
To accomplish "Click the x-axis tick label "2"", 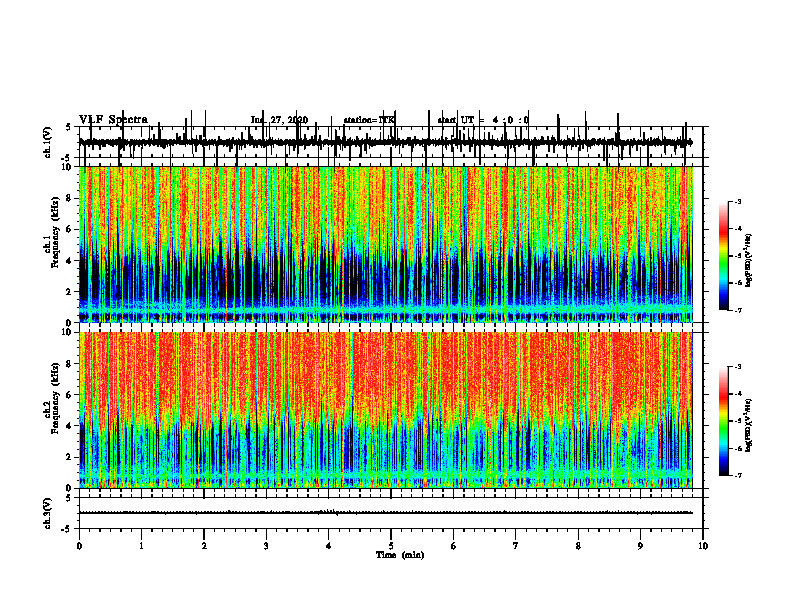I will pyautogui.click(x=204, y=546).
